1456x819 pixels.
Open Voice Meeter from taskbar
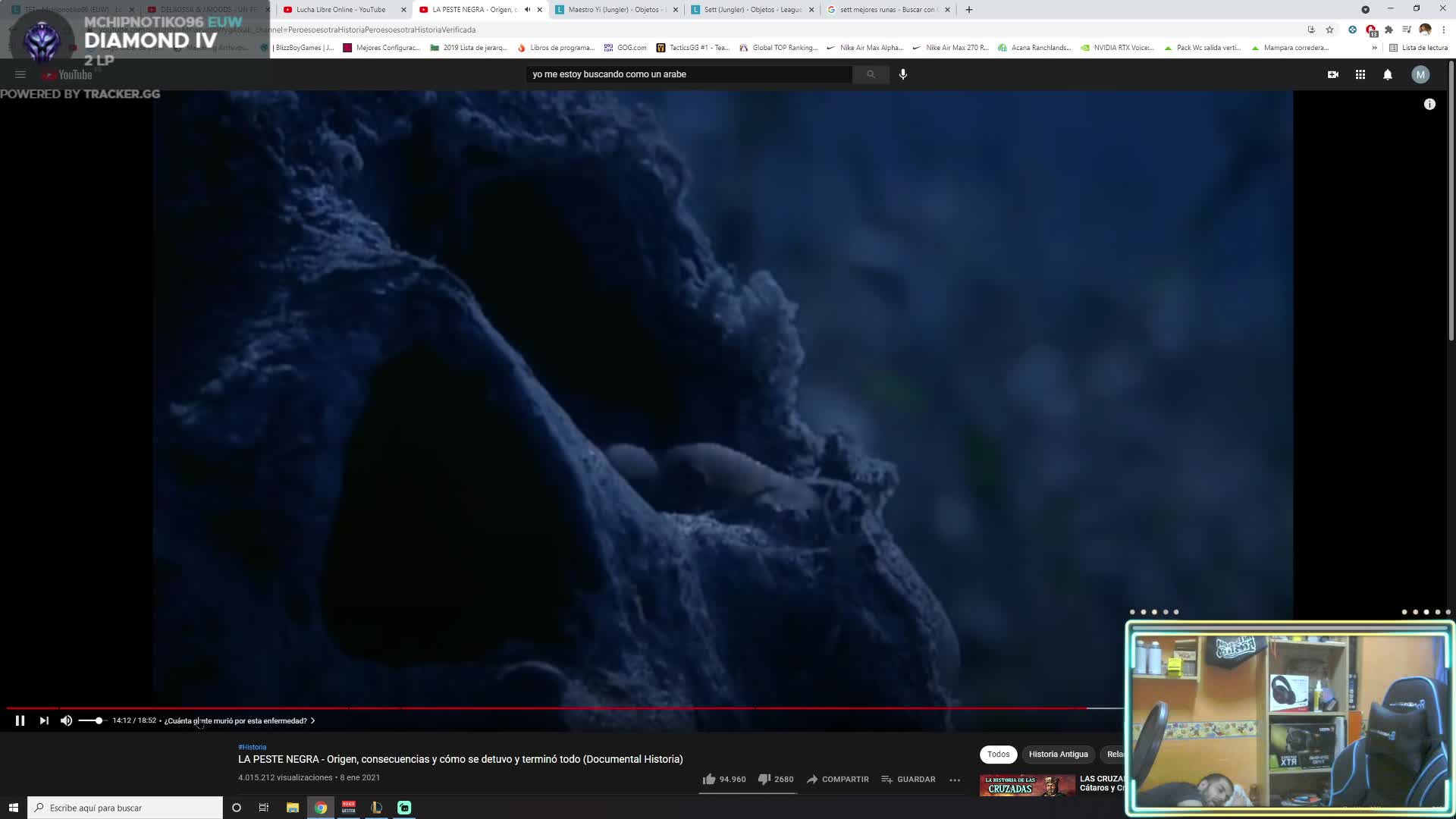coord(349,808)
